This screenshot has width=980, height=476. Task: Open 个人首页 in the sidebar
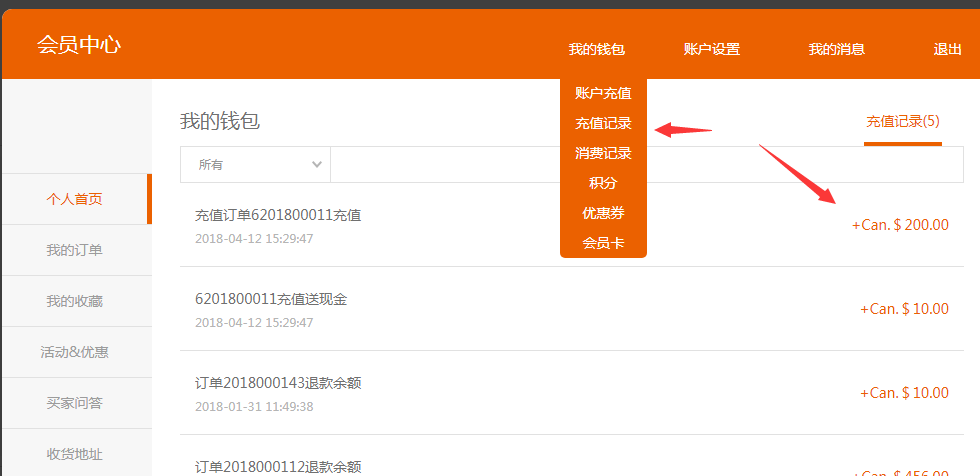[75, 199]
